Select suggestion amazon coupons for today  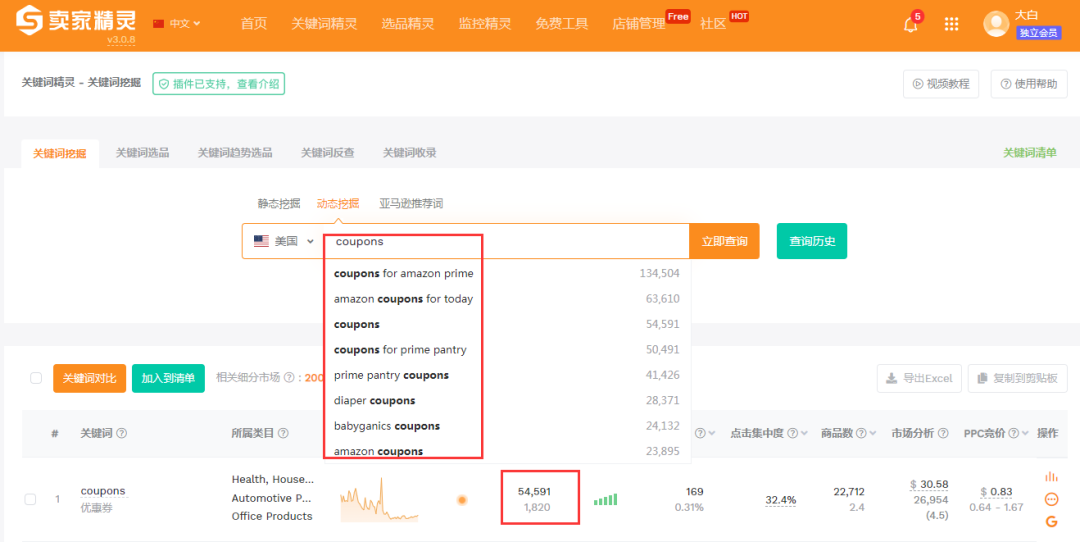click(x=507, y=299)
